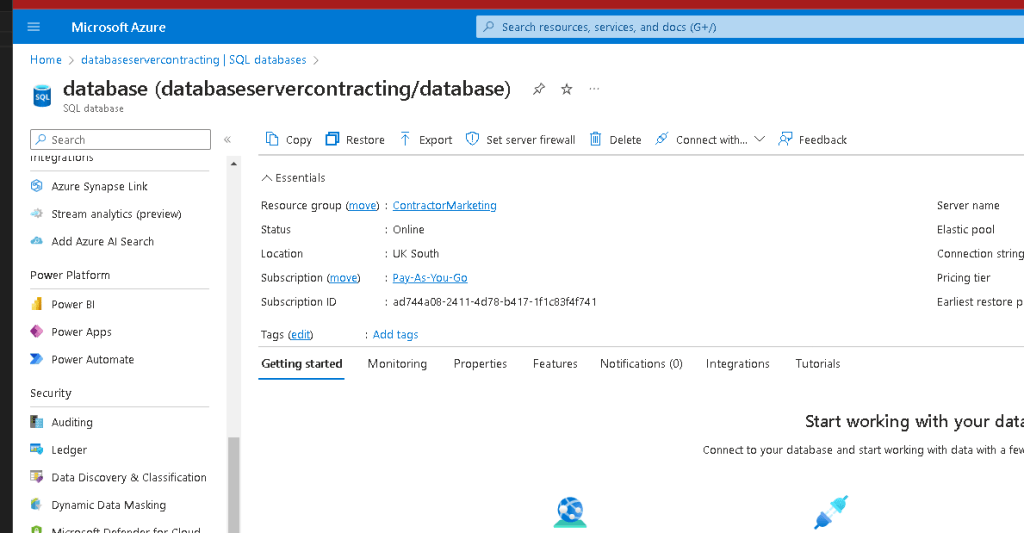
Task: Click the Feedback toolbar button
Action: point(812,140)
